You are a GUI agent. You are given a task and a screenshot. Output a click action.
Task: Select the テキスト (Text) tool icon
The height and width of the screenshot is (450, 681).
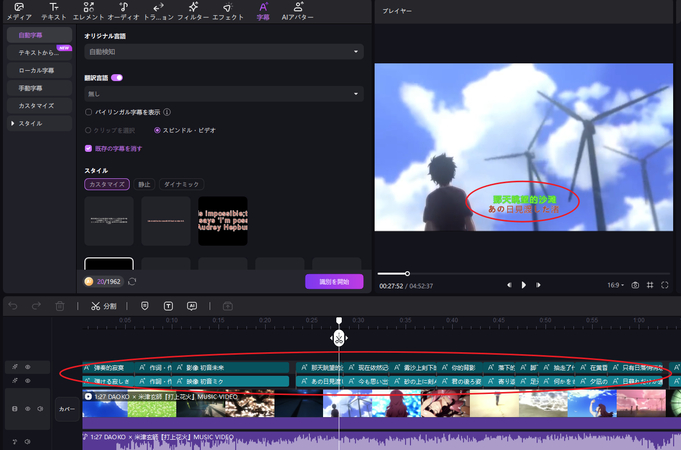click(54, 11)
